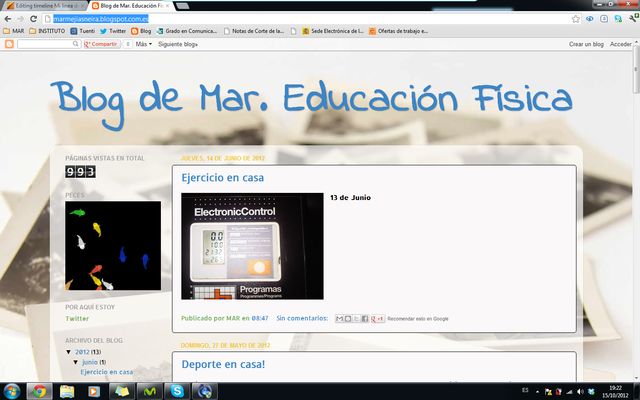The height and width of the screenshot is (400, 640).
Task: Click the square blue extension icon
Action: point(604,19)
